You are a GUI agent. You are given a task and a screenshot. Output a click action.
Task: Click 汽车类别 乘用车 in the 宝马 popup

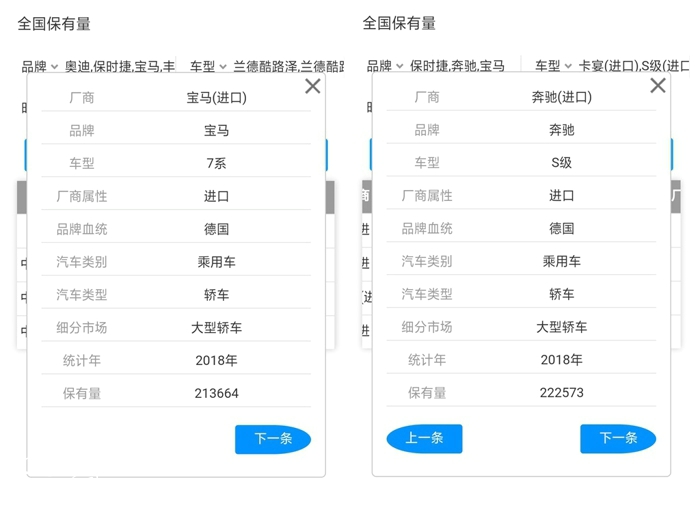tap(217, 262)
